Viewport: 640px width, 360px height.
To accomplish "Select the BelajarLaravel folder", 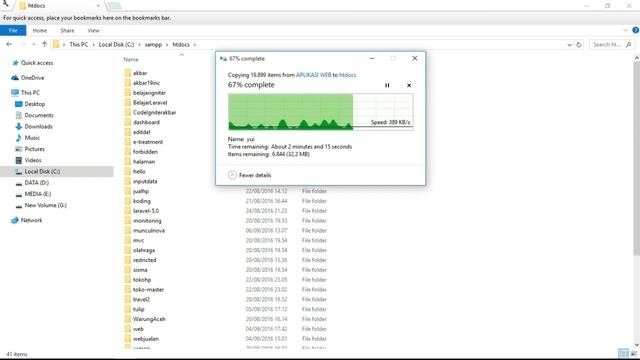I will coord(146,102).
